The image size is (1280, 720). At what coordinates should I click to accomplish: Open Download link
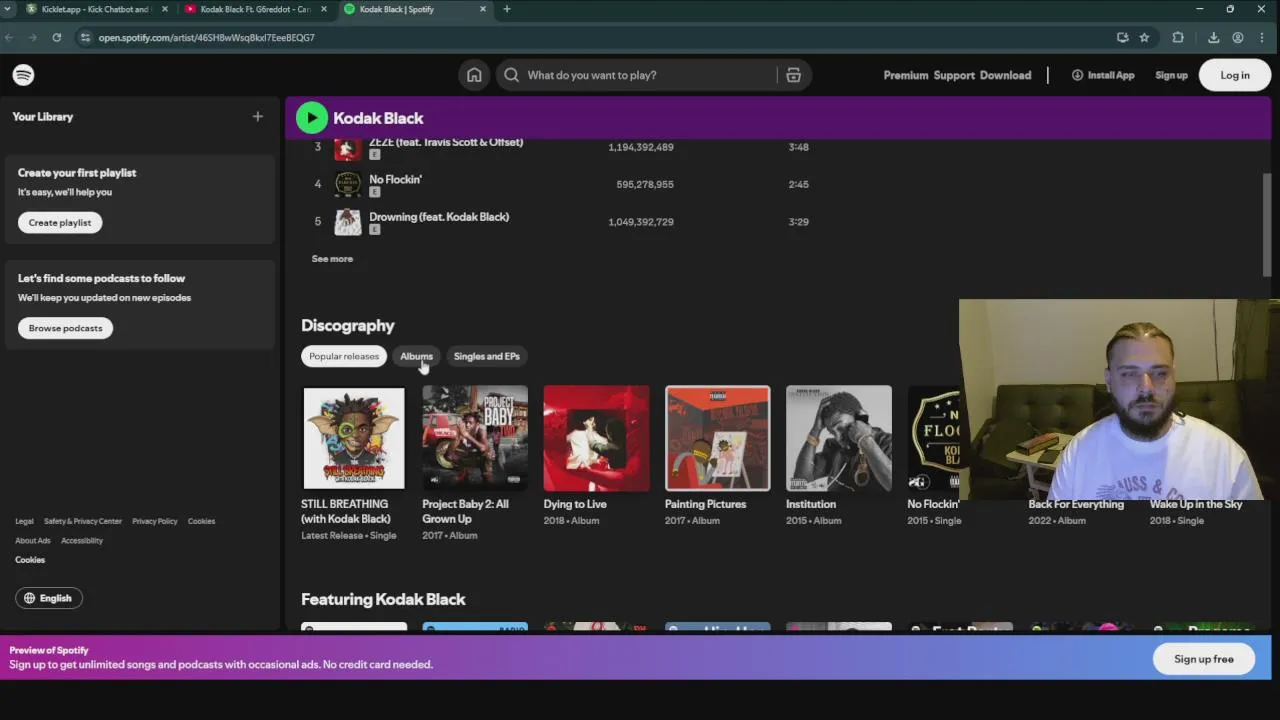(1005, 75)
